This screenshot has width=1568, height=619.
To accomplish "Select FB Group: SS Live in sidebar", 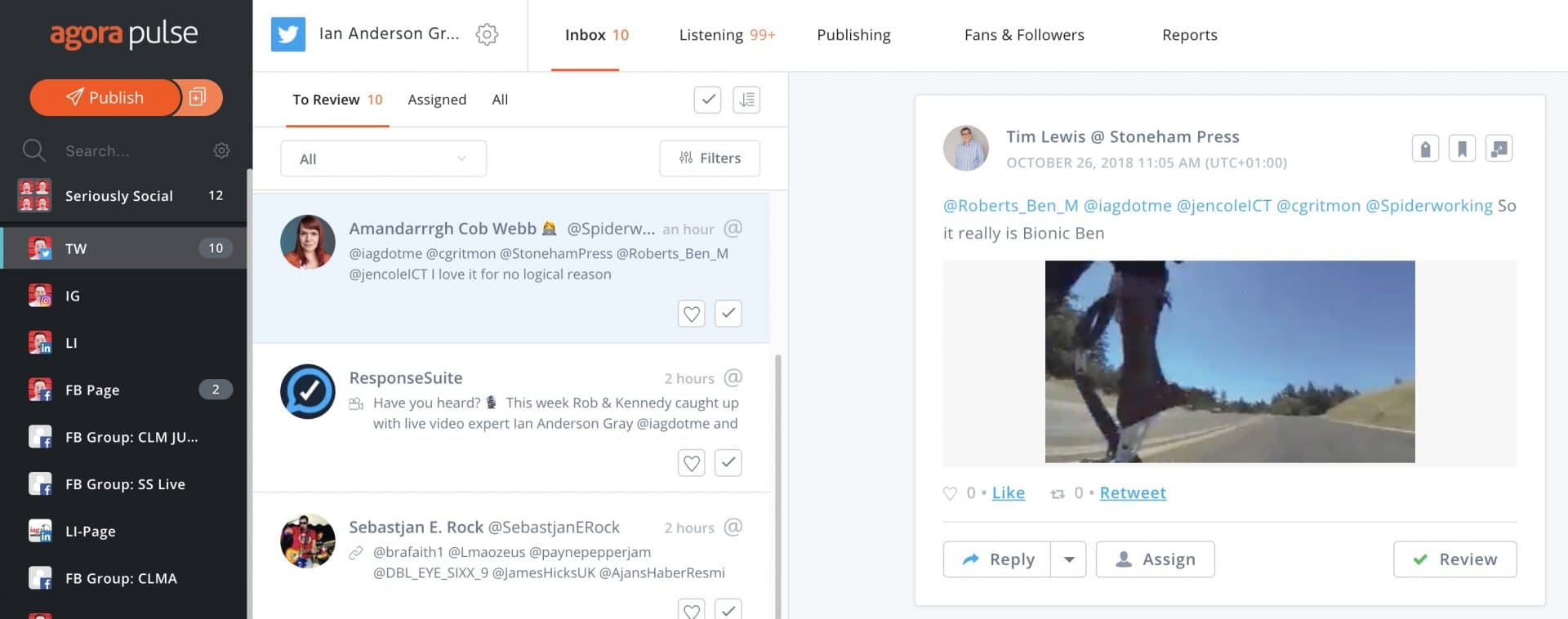I will [x=124, y=484].
